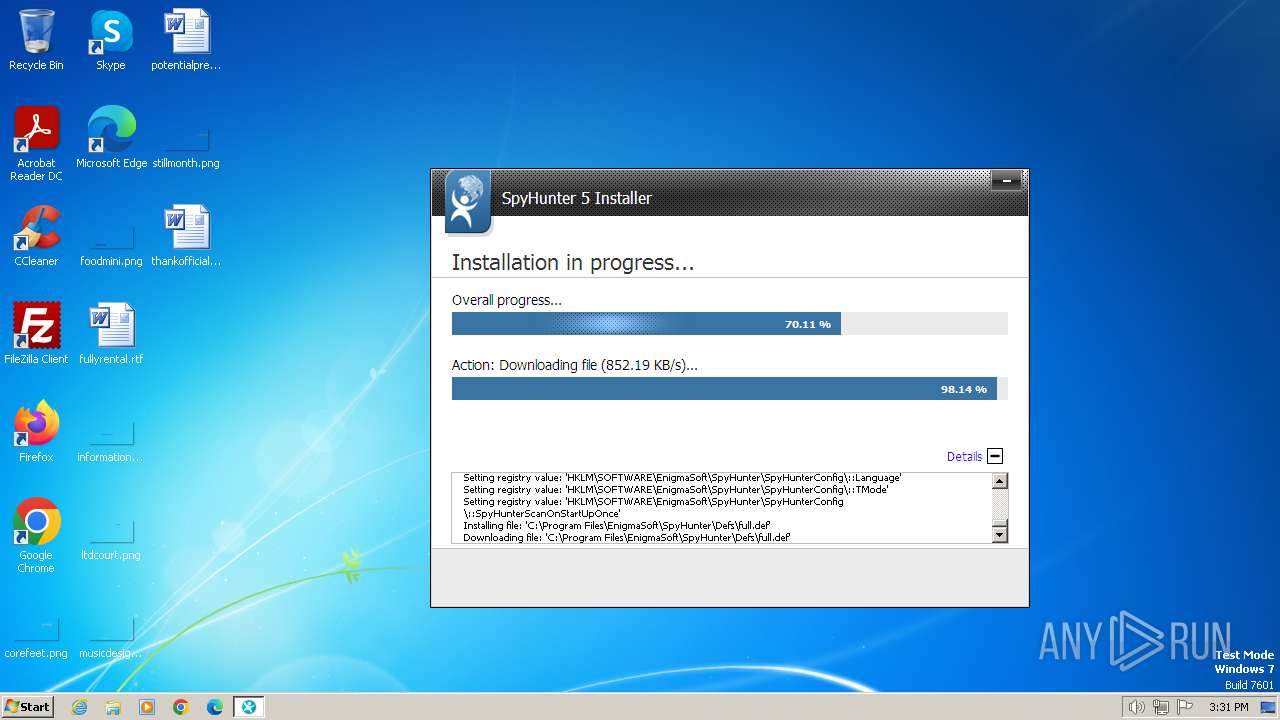The height and width of the screenshot is (720, 1280).
Task: Open Chrome from the taskbar
Action: click(181, 707)
